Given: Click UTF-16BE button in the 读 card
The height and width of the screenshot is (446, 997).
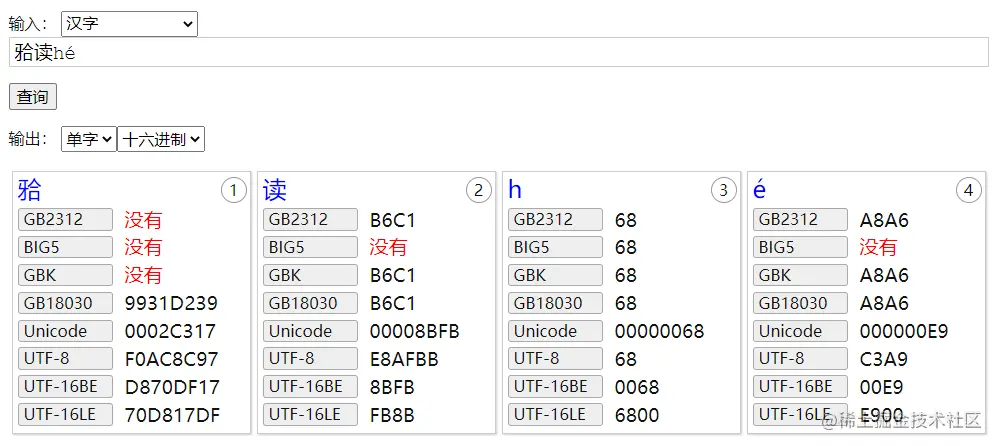Looking at the screenshot, I should pos(310,387).
